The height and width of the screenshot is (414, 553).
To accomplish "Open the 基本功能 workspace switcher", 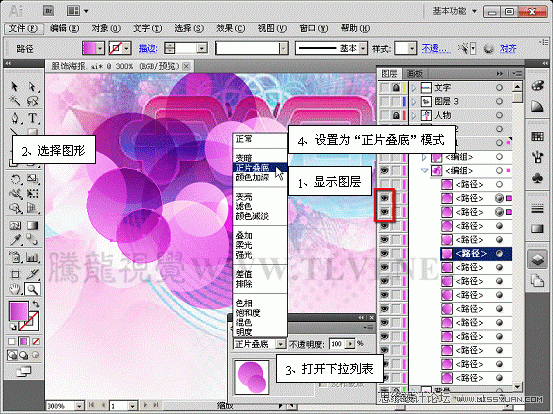I will 455,11.
